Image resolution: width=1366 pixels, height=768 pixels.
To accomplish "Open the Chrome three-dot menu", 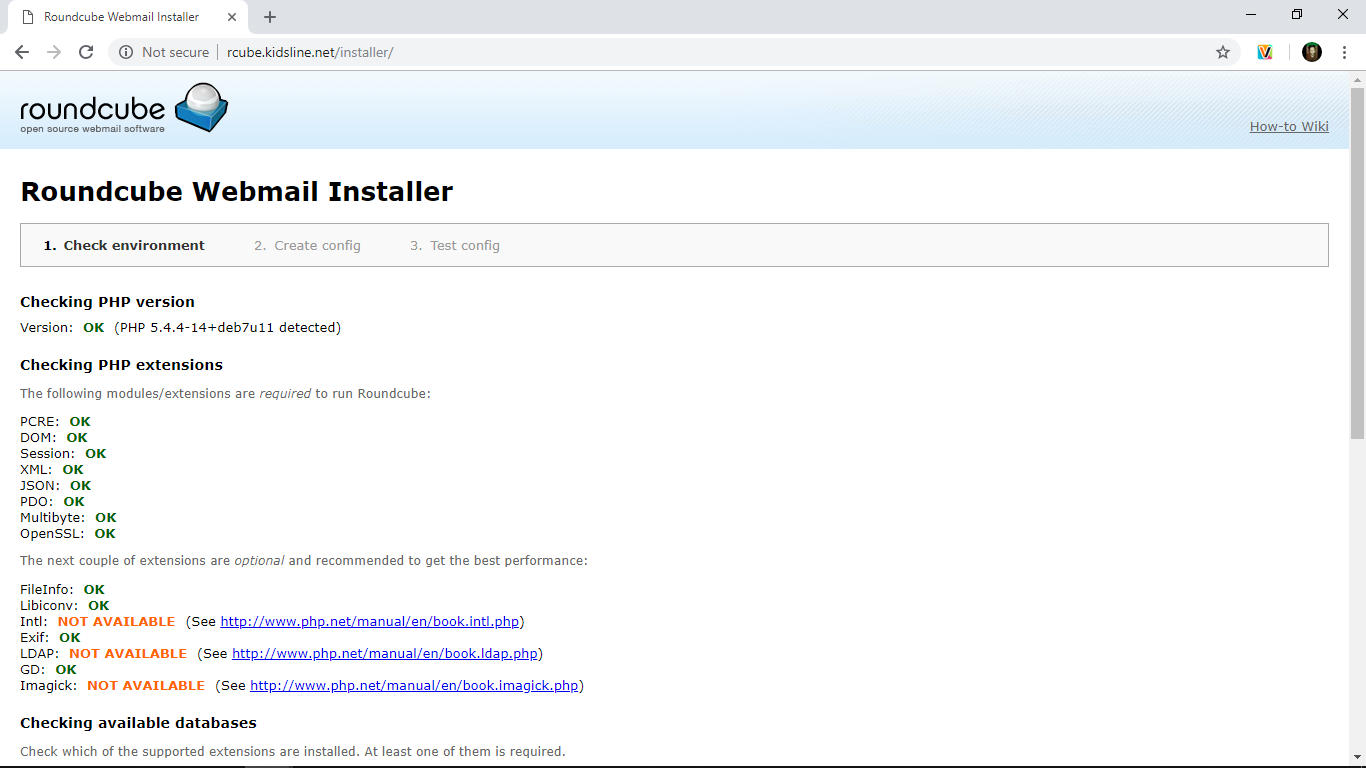I will pyautogui.click(x=1344, y=52).
